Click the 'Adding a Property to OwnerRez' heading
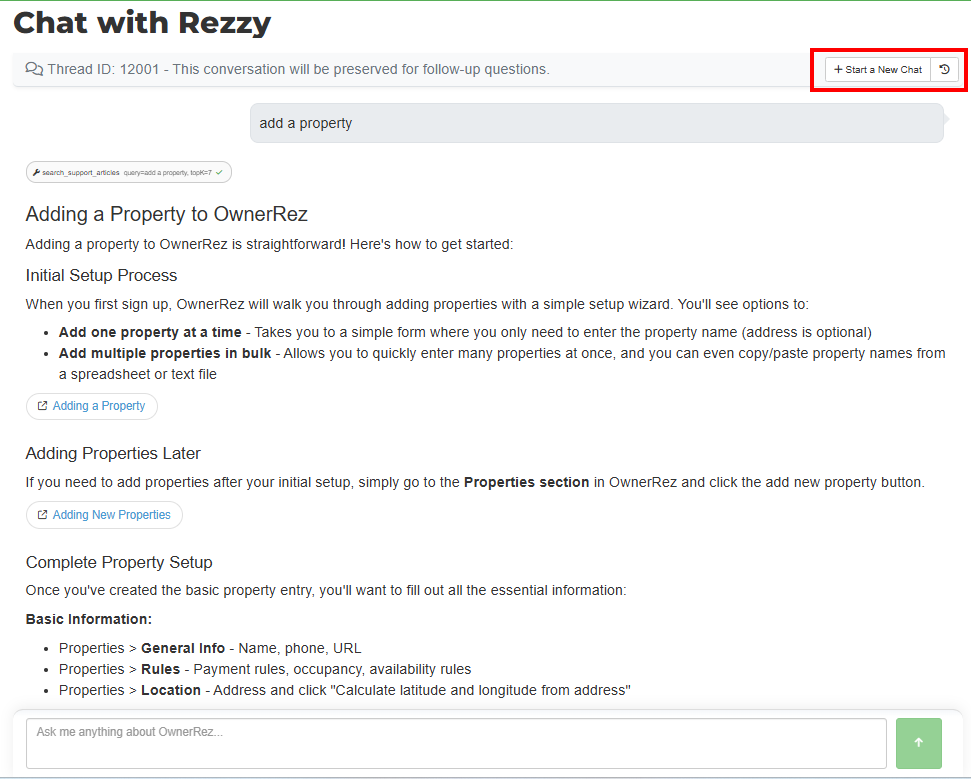This screenshot has height=779, width=971. click(166, 213)
